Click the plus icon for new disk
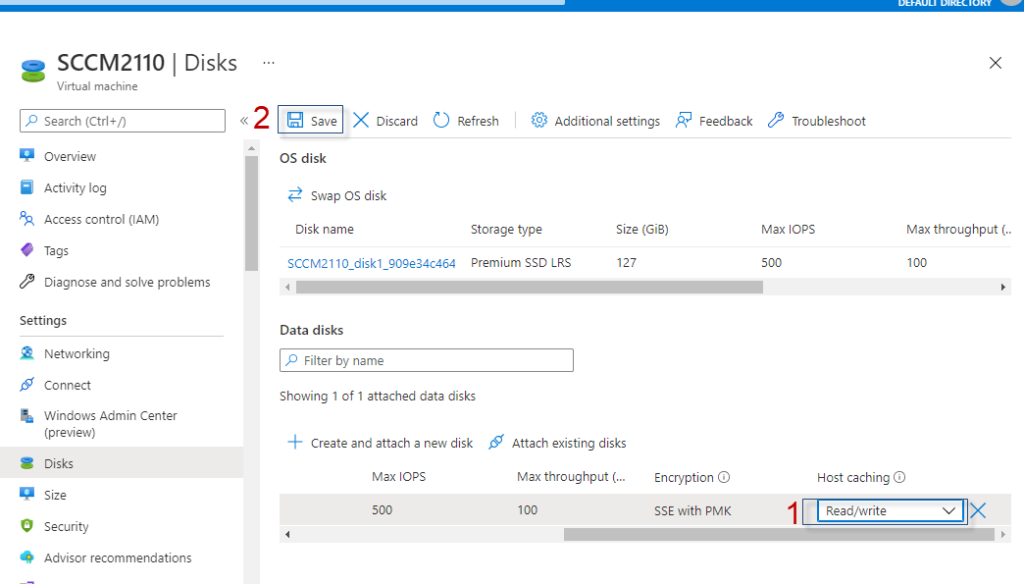1024x584 pixels. tap(295, 442)
